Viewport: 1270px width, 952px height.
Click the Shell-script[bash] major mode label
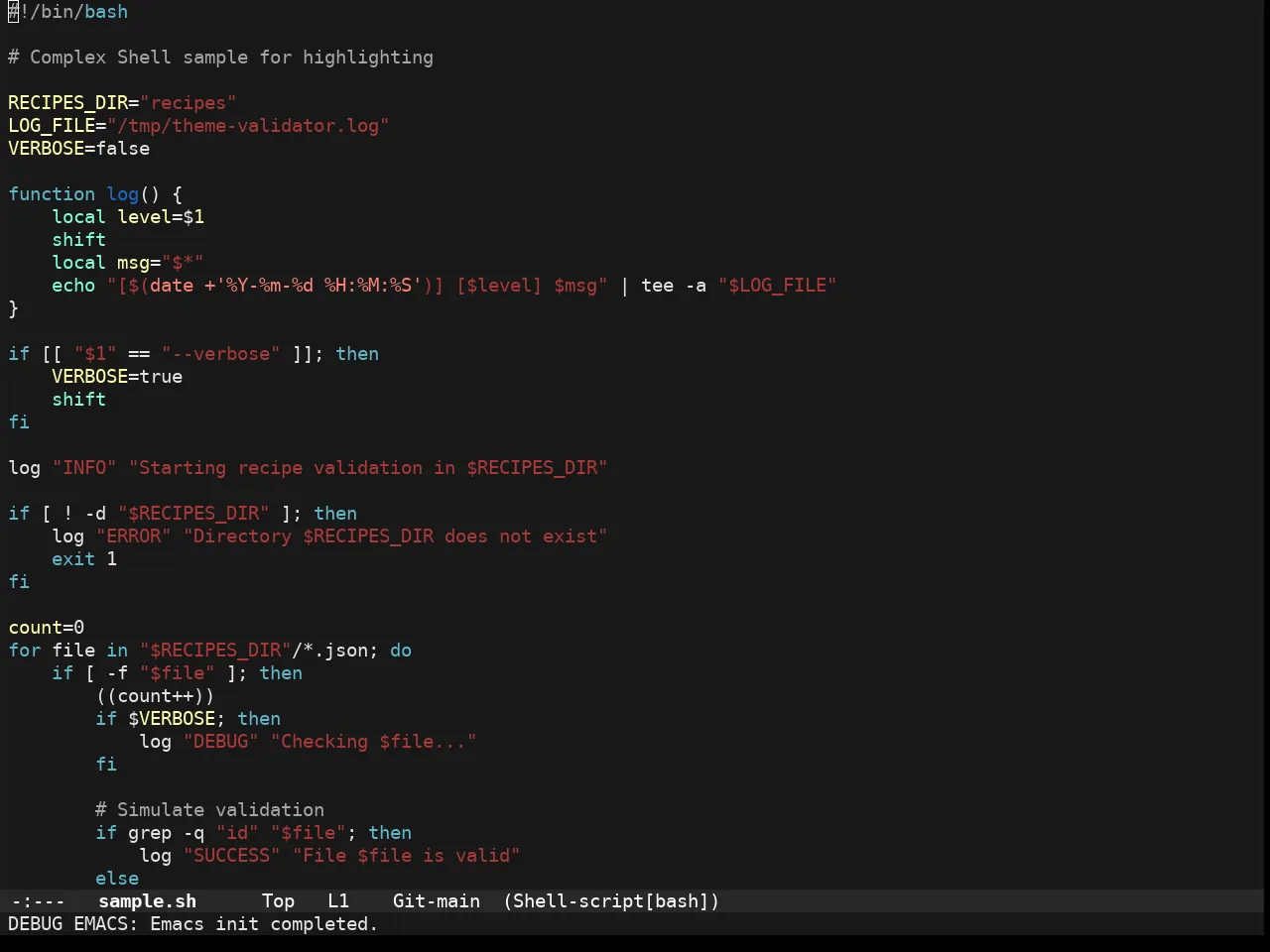(x=611, y=901)
